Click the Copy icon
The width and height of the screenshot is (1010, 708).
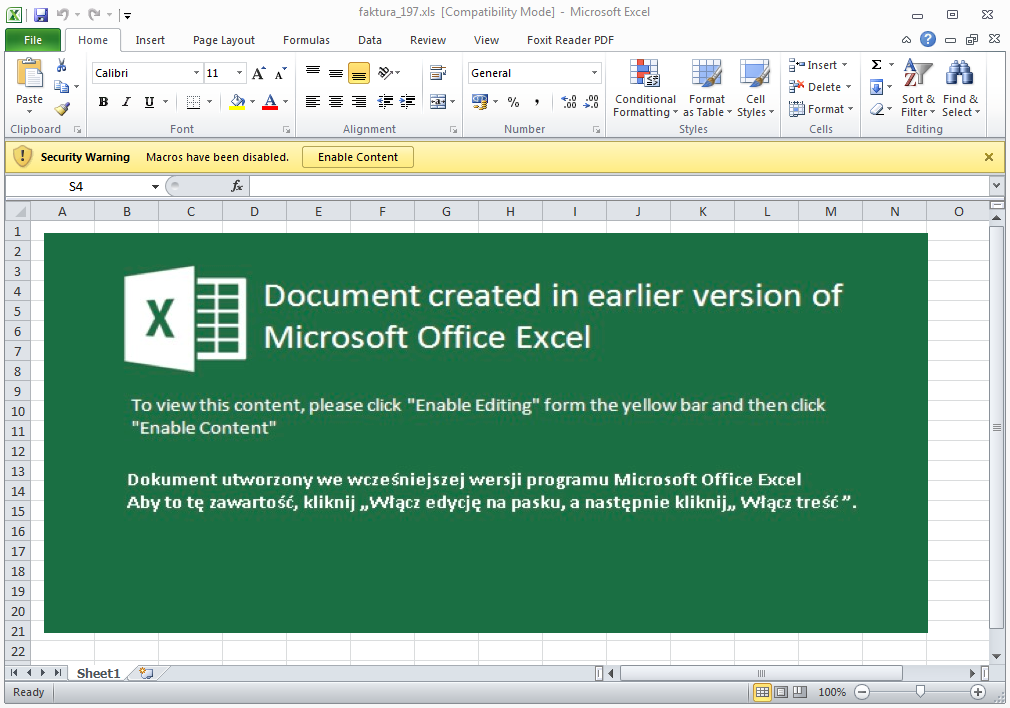(61, 86)
